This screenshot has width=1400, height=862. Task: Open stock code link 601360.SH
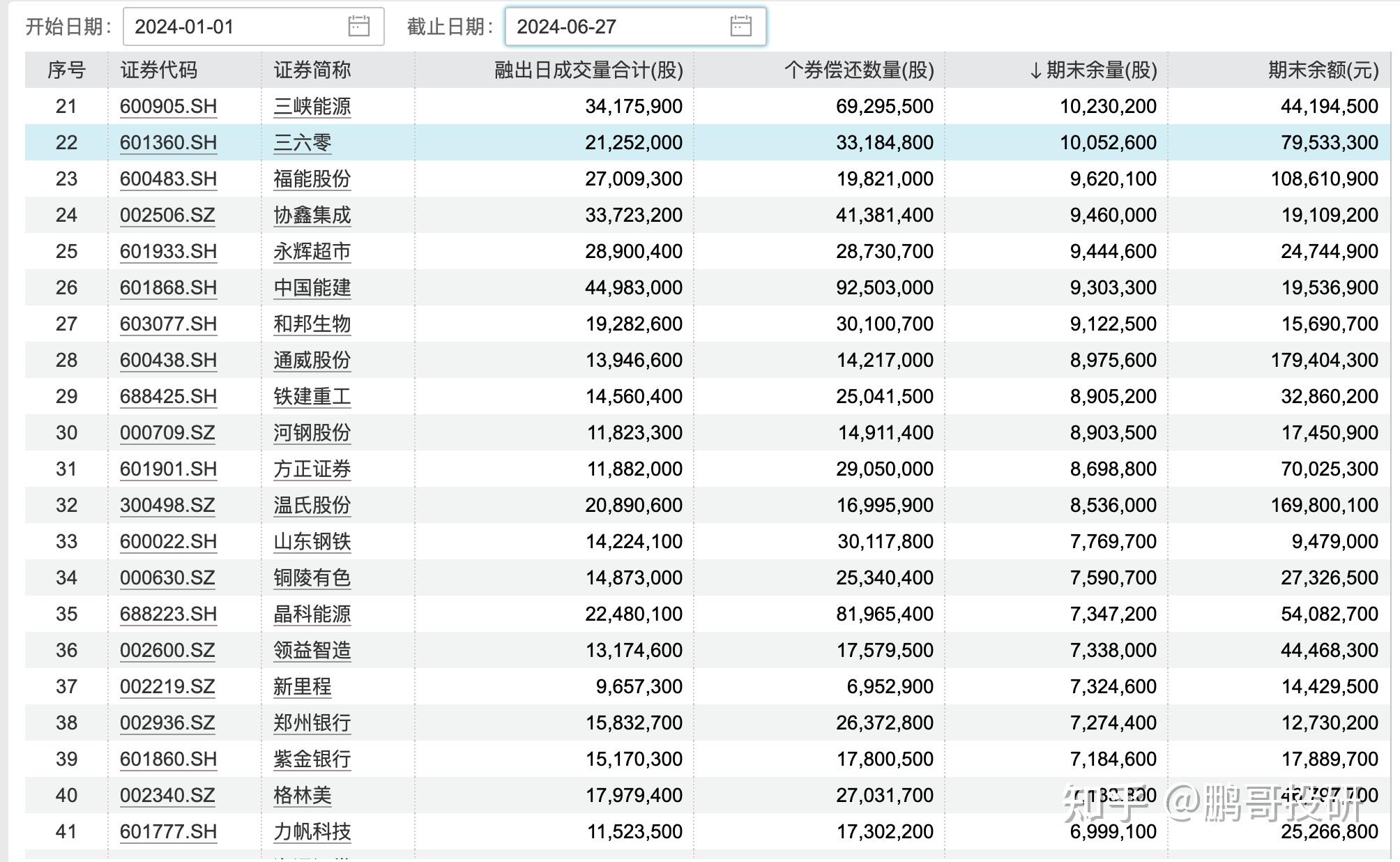(168, 142)
